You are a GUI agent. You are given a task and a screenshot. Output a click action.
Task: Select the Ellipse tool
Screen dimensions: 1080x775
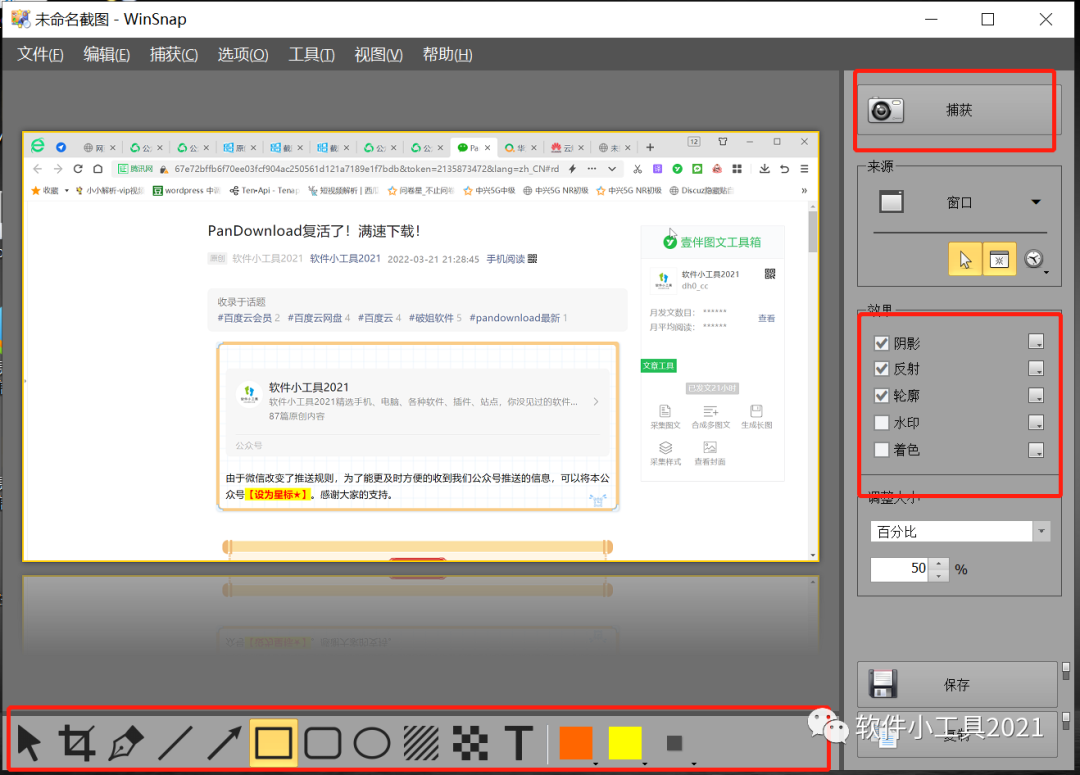click(x=372, y=743)
